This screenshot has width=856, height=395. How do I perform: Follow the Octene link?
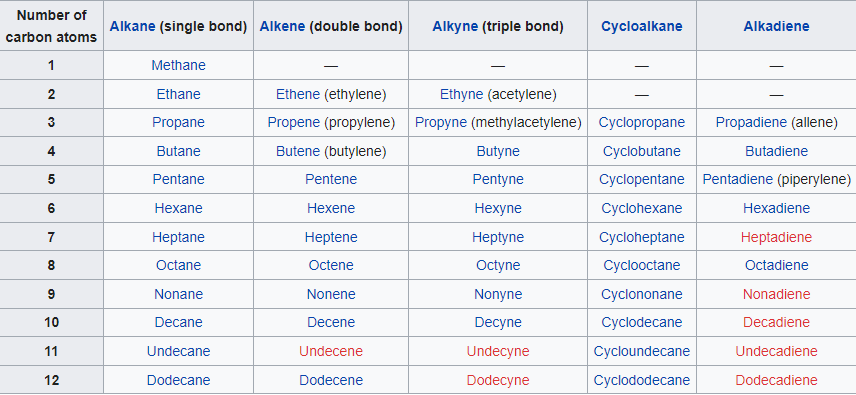(331, 266)
